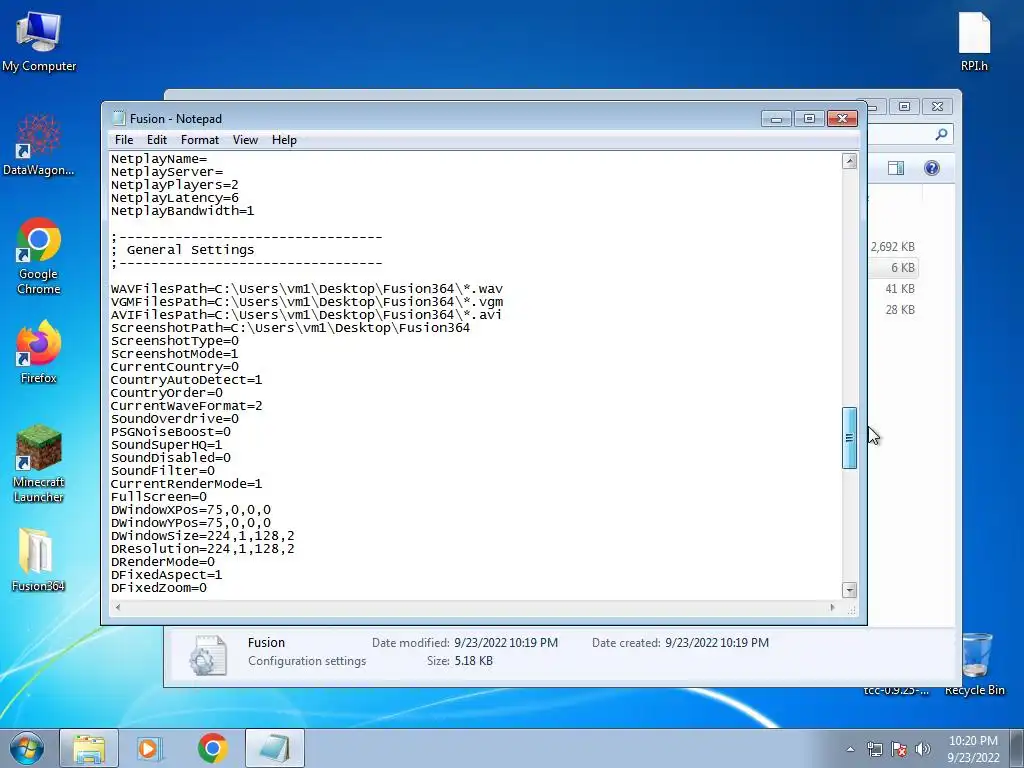Select the 28 KB file row in Explorer
Screen dimensions: 1024x768
pos(895,310)
